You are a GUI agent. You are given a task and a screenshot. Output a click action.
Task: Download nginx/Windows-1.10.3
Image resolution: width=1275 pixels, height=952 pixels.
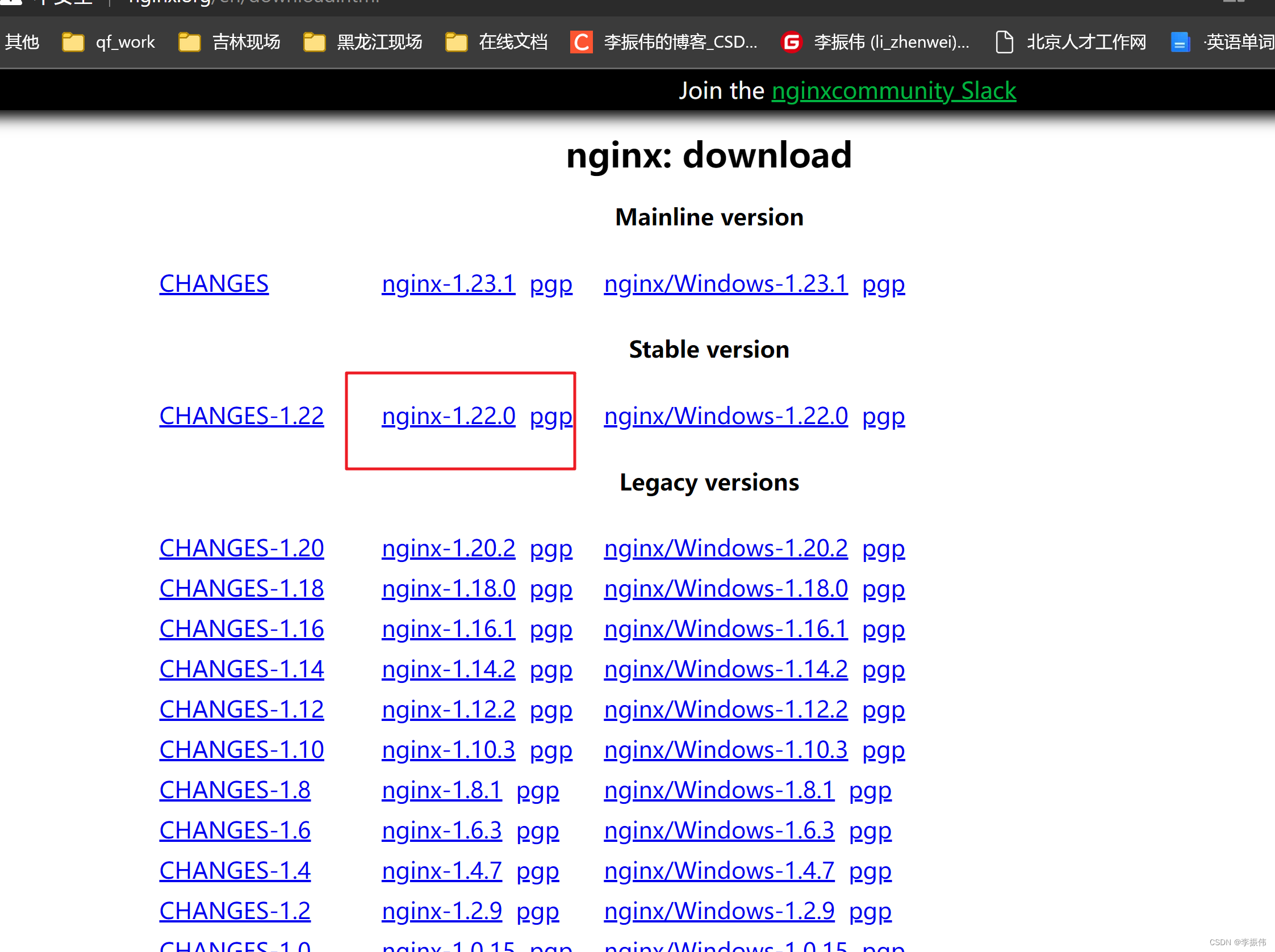pos(726,750)
